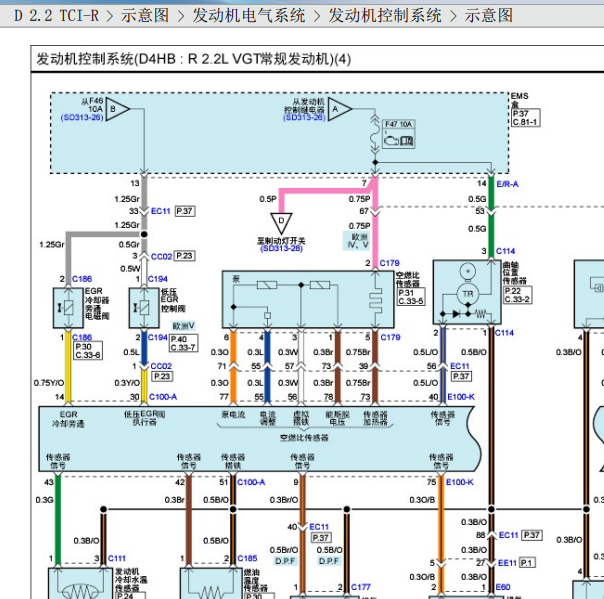Viewport: 604px width, 599px height.
Task: Select connector label E/R-A
Action: [507, 184]
